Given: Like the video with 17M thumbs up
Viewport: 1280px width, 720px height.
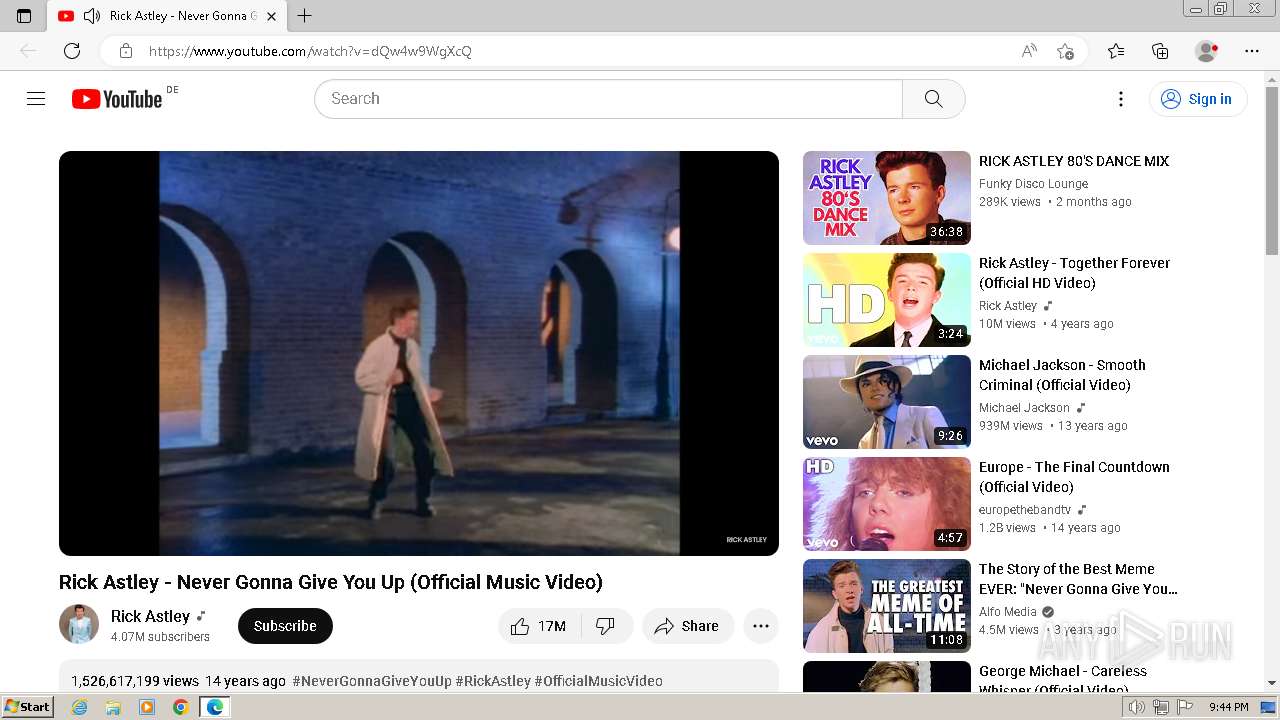Looking at the screenshot, I should (538, 626).
